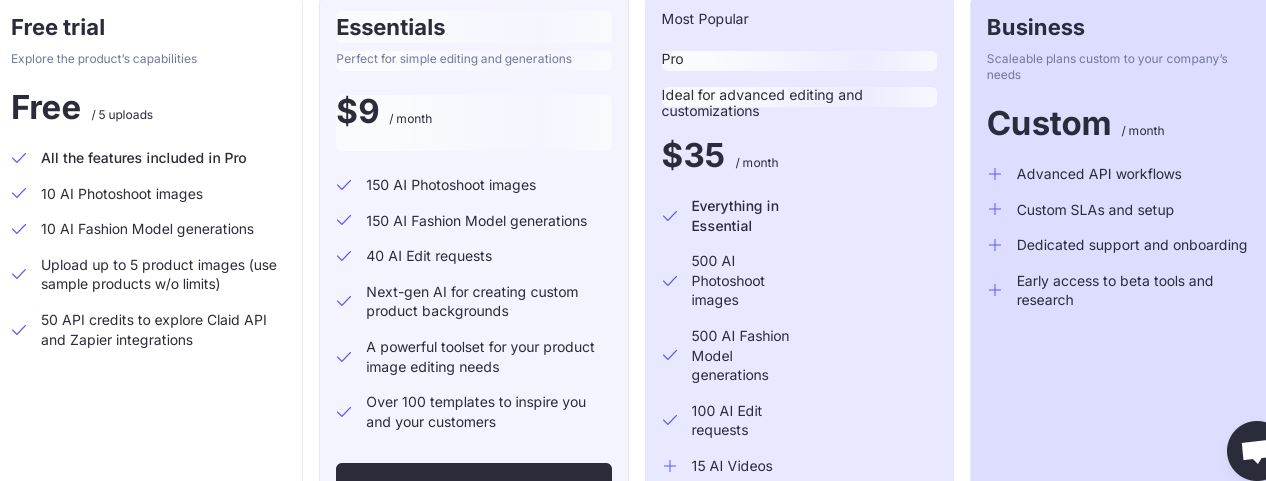Viewport: 1266px width, 481px height.
Task: Click checkmark beside 40 AI Edit requests
Action: click(344, 256)
